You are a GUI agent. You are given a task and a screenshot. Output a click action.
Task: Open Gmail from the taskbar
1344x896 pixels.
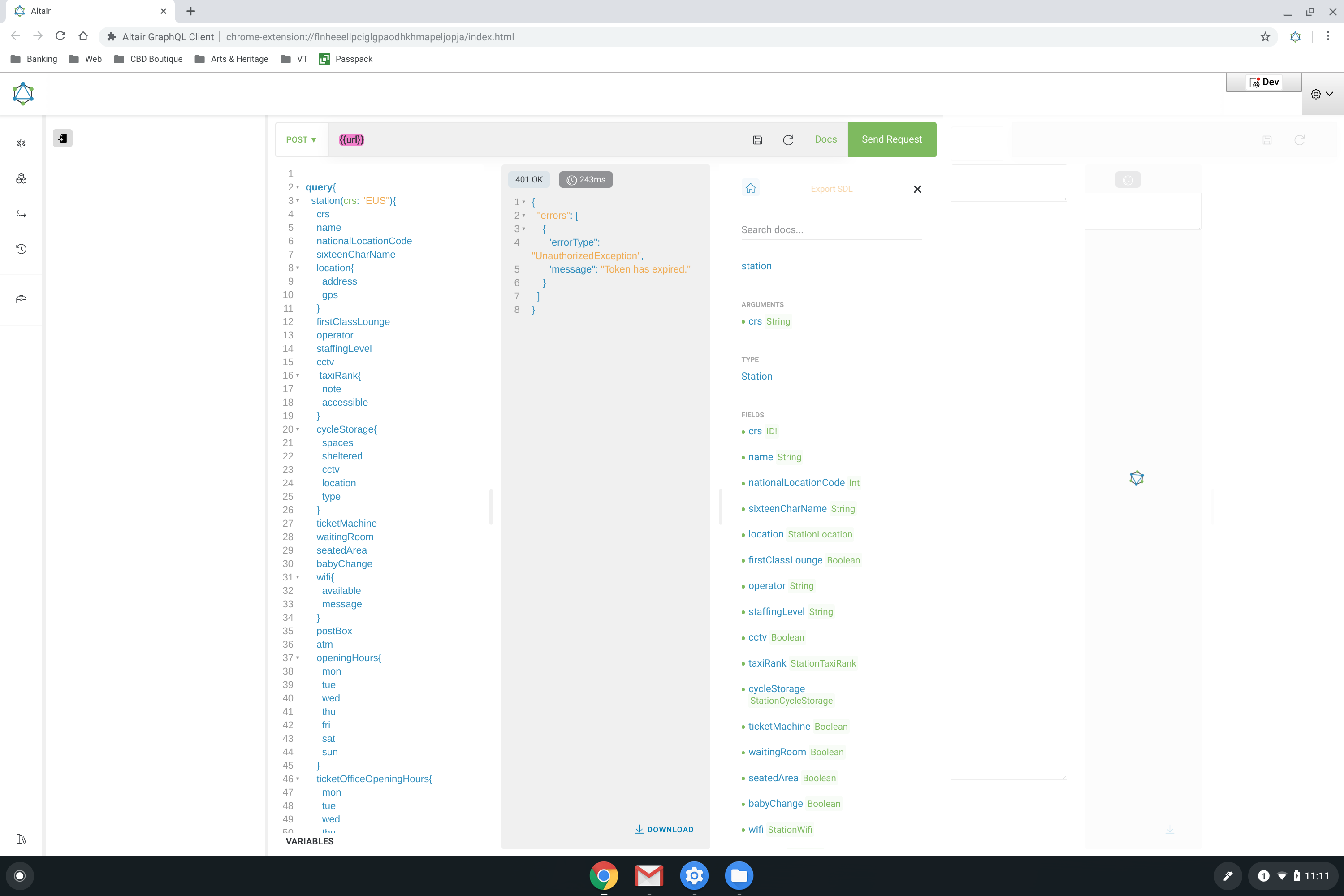(x=648, y=875)
